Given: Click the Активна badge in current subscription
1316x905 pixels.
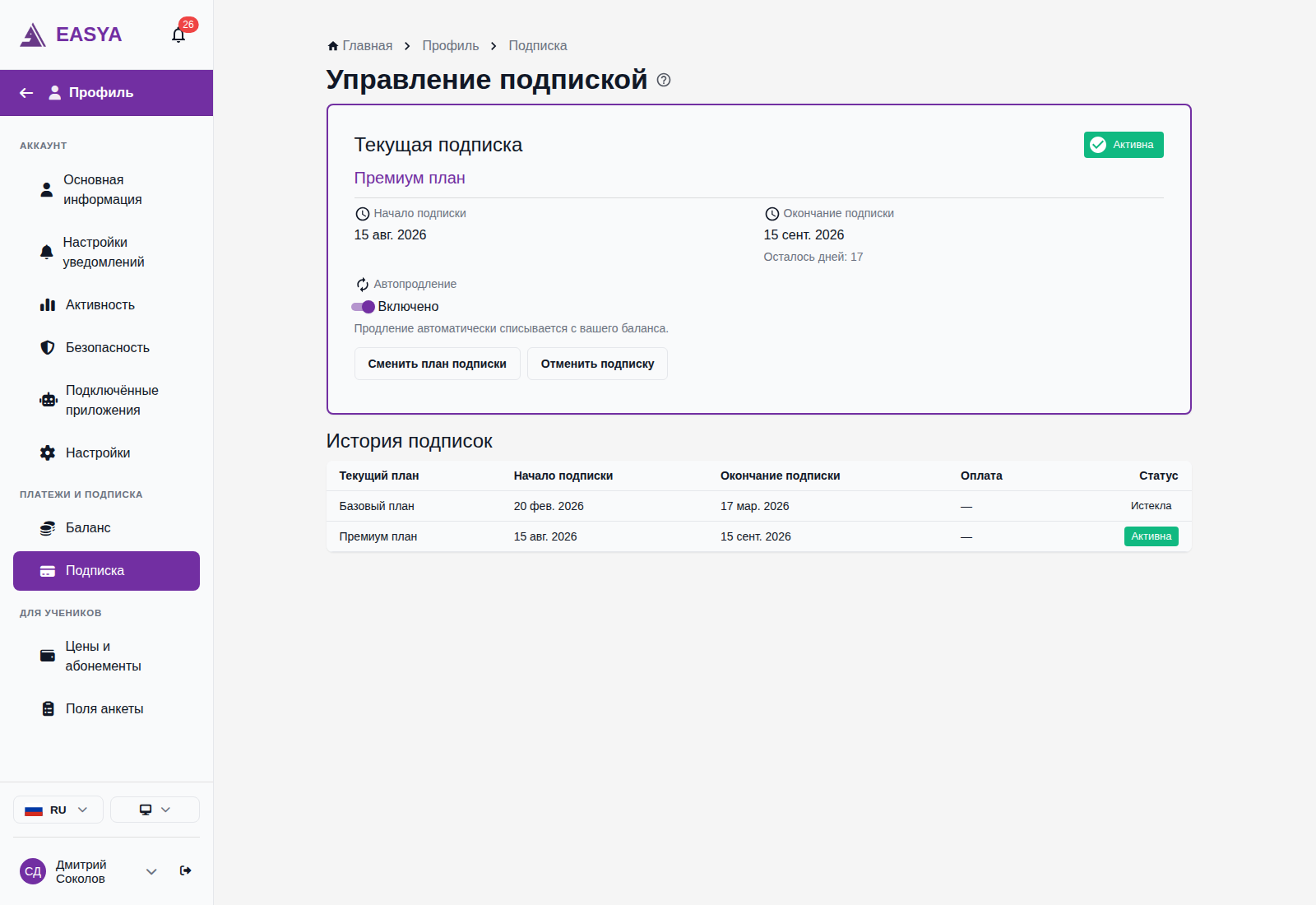Looking at the screenshot, I should 1124,145.
